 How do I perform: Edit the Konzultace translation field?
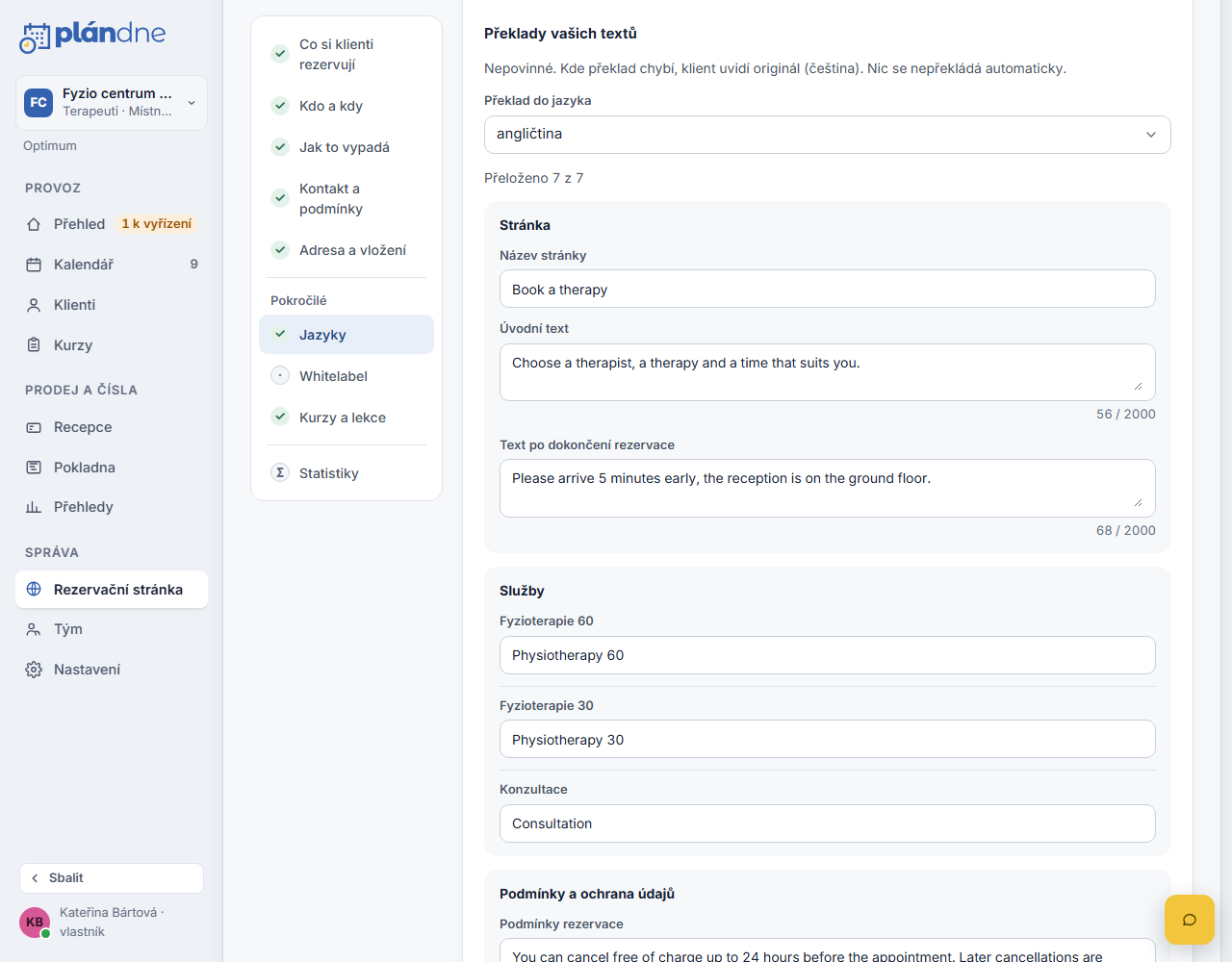point(828,823)
